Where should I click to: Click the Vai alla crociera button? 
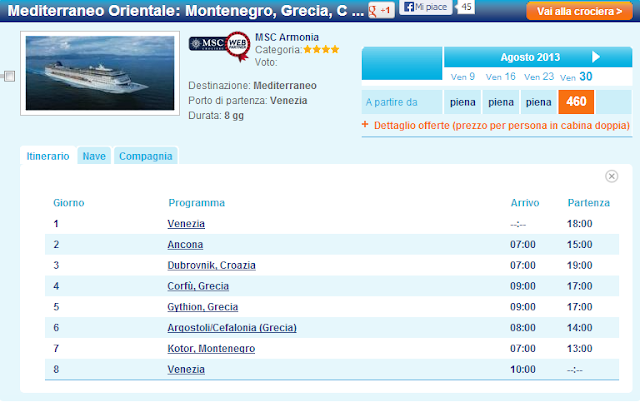pos(579,11)
